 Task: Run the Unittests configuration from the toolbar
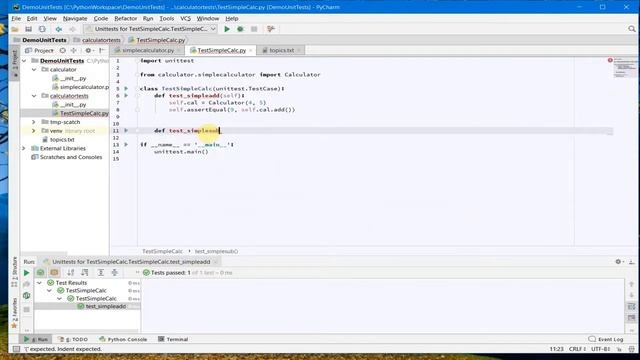227,29
